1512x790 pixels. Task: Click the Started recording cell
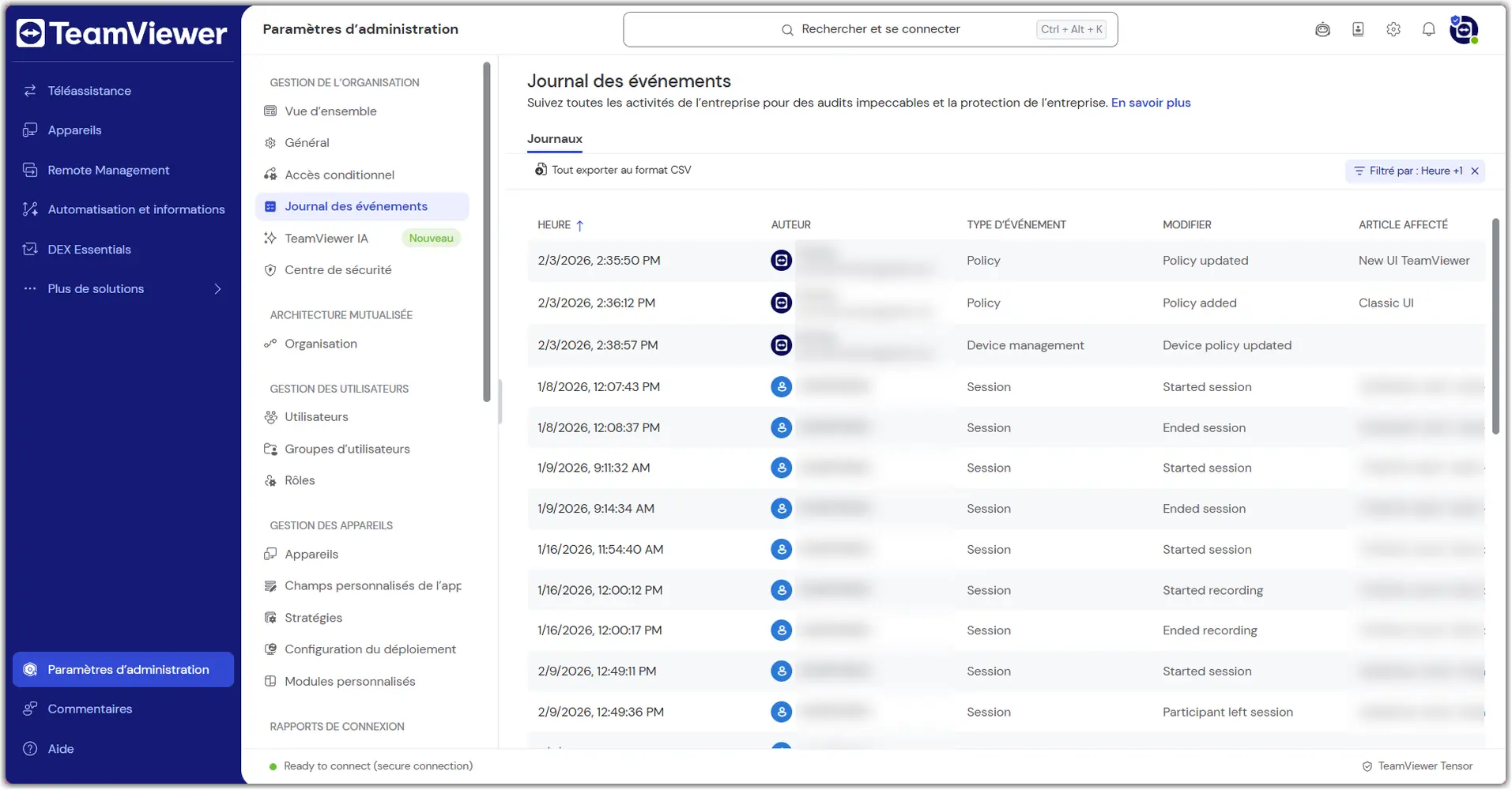(1212, 590)
